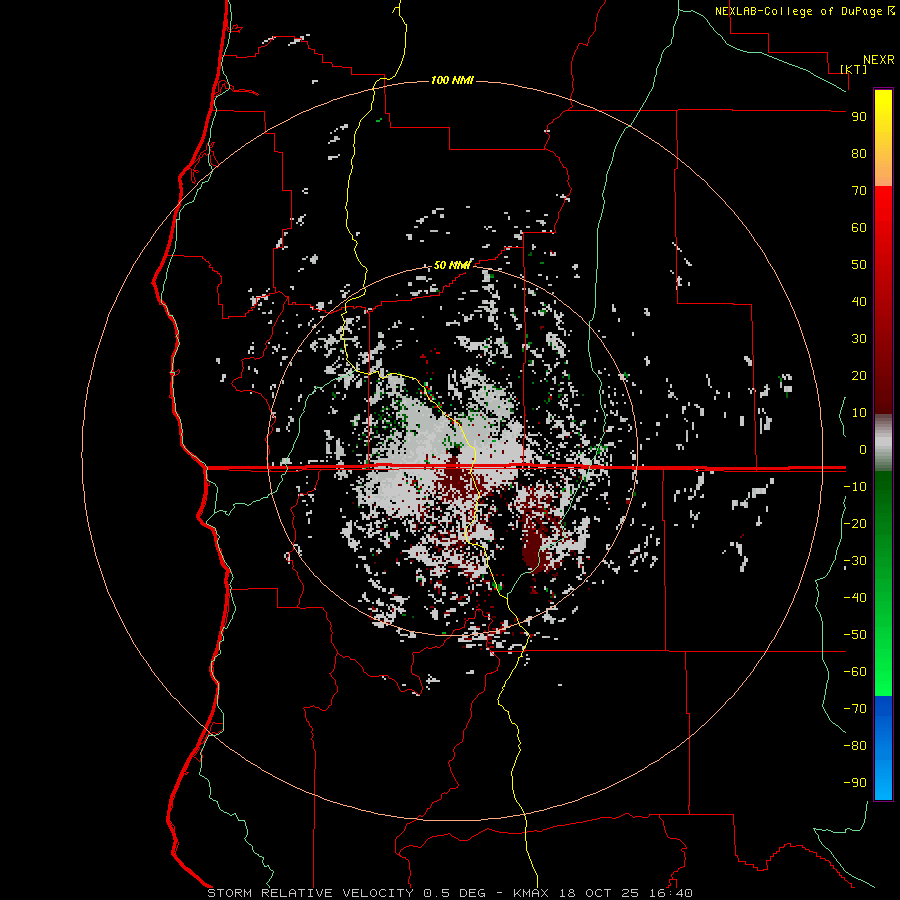Viewport: 900px width, 900px height.
Task: Click the -40 scale label
Action: click(x=855, y=598)
